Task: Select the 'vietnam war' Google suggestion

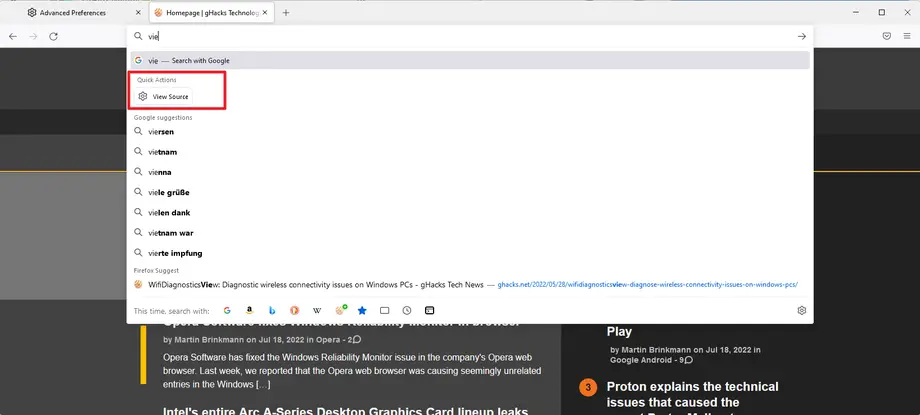Action: tap(470, 233)
